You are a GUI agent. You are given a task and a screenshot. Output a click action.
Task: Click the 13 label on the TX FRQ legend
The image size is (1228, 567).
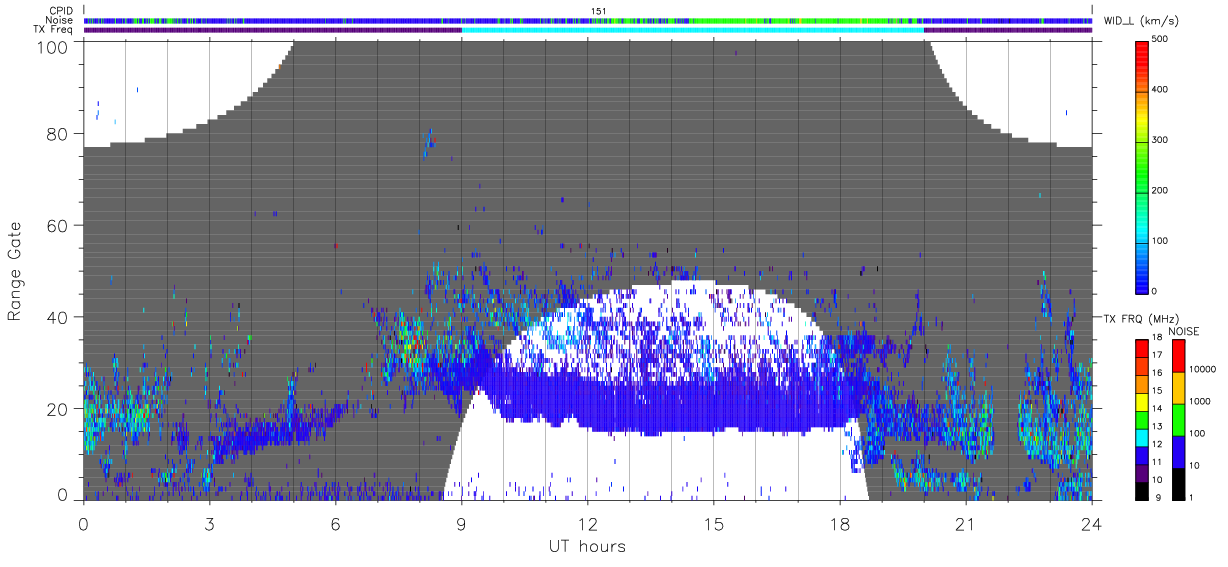[x=1157, y=427]
